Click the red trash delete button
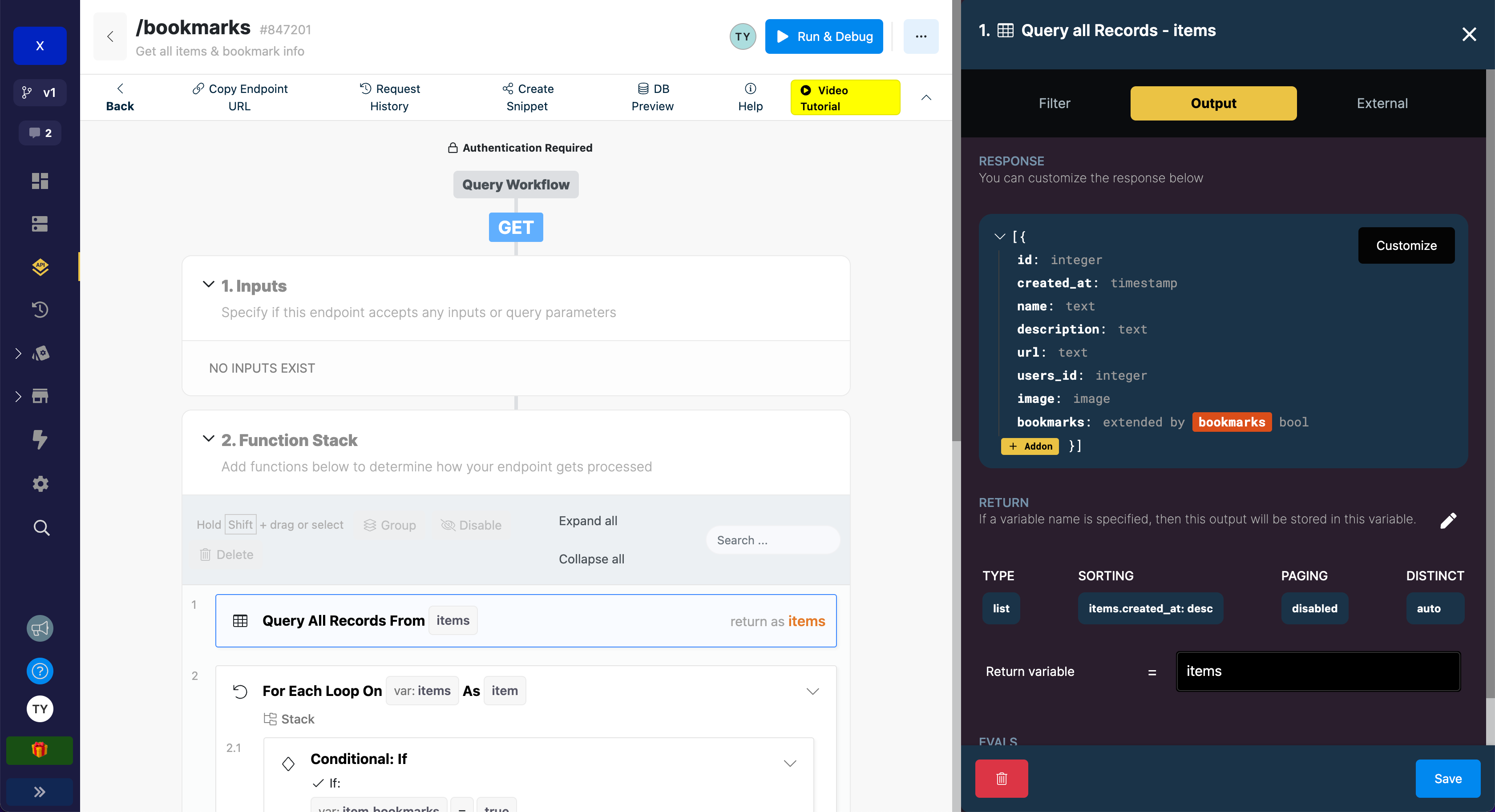Image resolution: width=1495 pixels, height=812 pixels. 1002,778
